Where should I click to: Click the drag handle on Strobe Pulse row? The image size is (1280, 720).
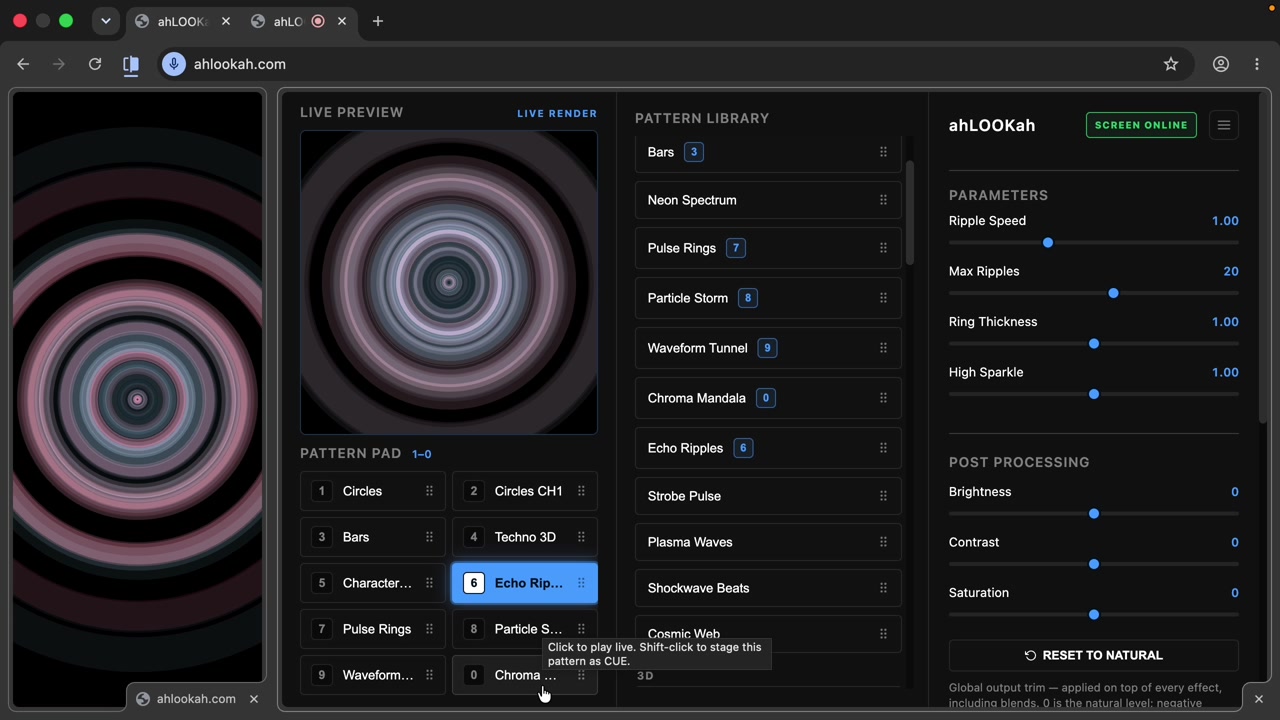coord(883,496)
